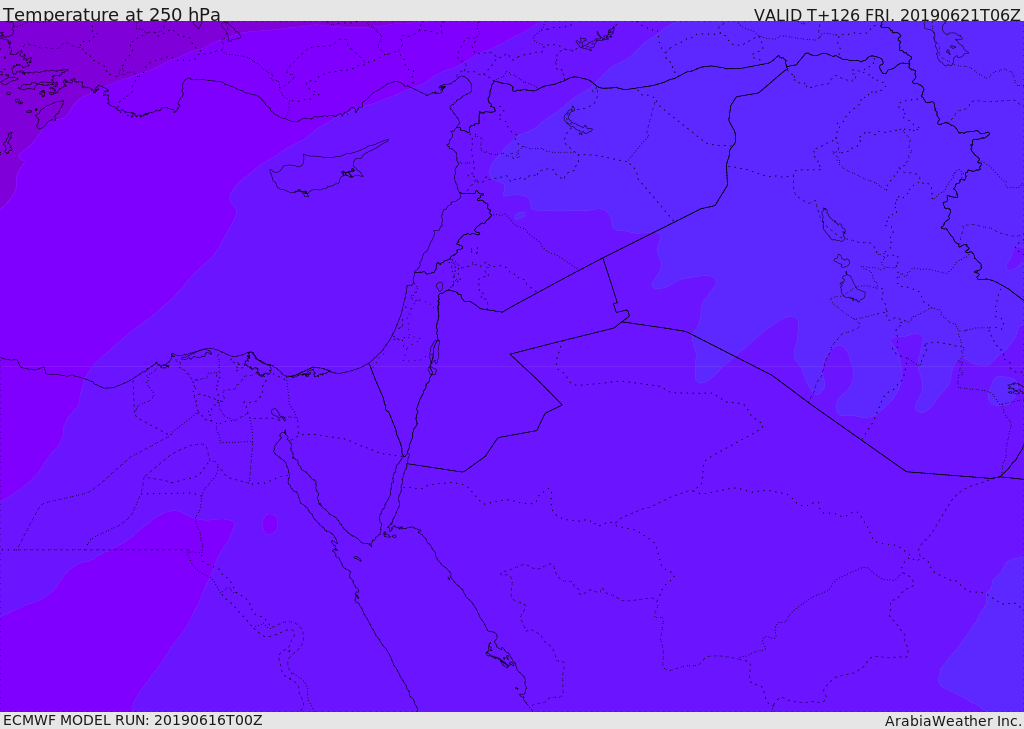
Task: Click the 'VALID T+126 FRI. 20190621T06Z' label
Action: (x=886, y=15)
